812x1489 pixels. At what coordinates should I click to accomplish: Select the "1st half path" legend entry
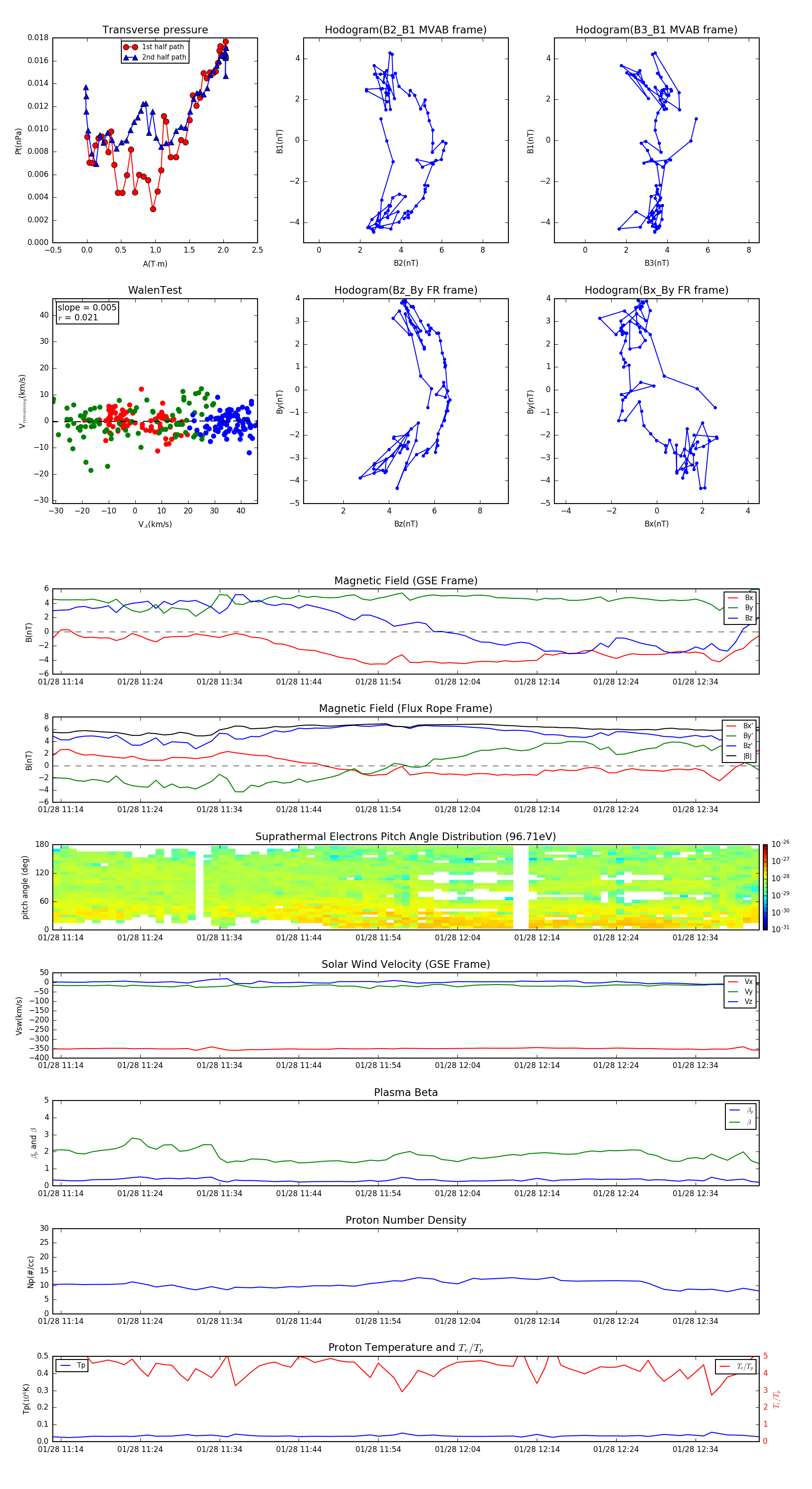[154, 47]
